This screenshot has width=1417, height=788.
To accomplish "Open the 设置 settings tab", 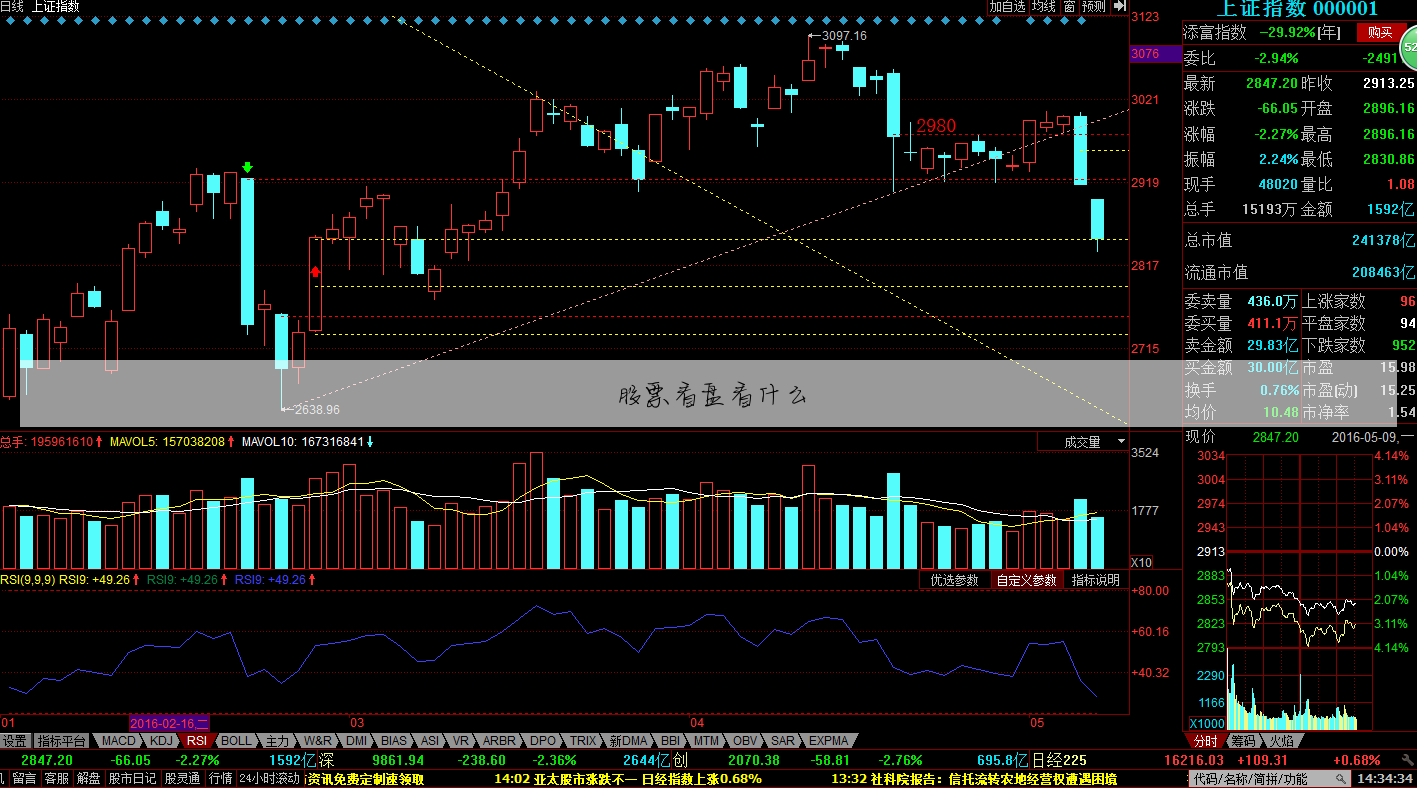I will 15,741.
